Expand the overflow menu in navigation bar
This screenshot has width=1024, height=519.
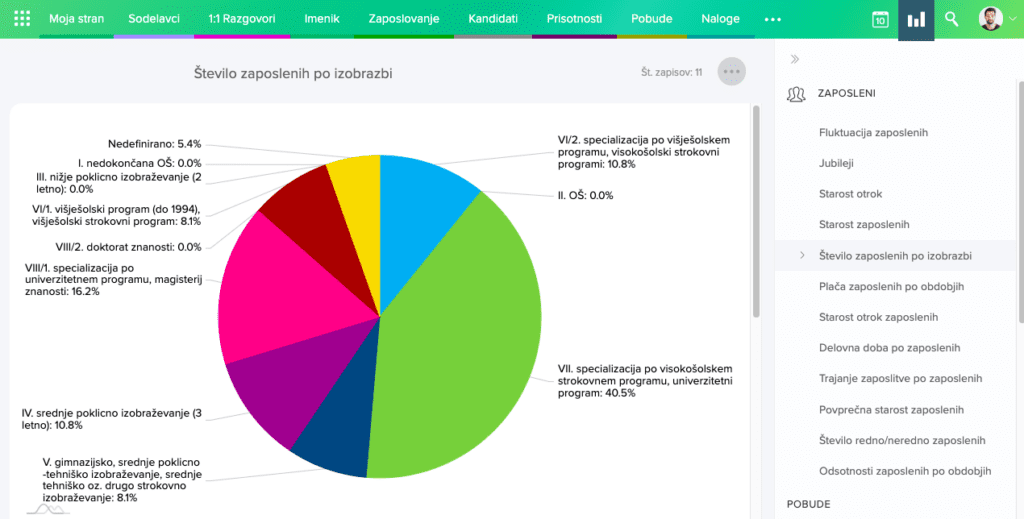(x=772, y=19)
